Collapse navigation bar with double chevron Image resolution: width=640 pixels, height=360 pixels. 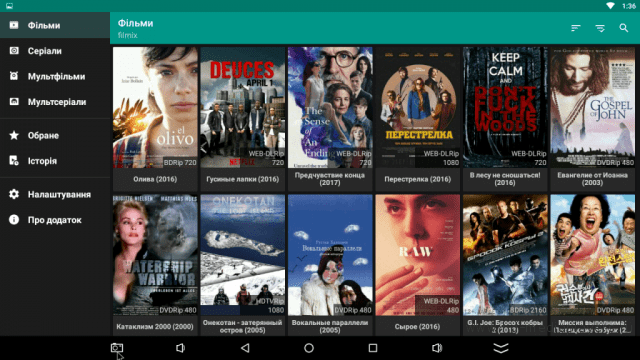tap(501, 348)
